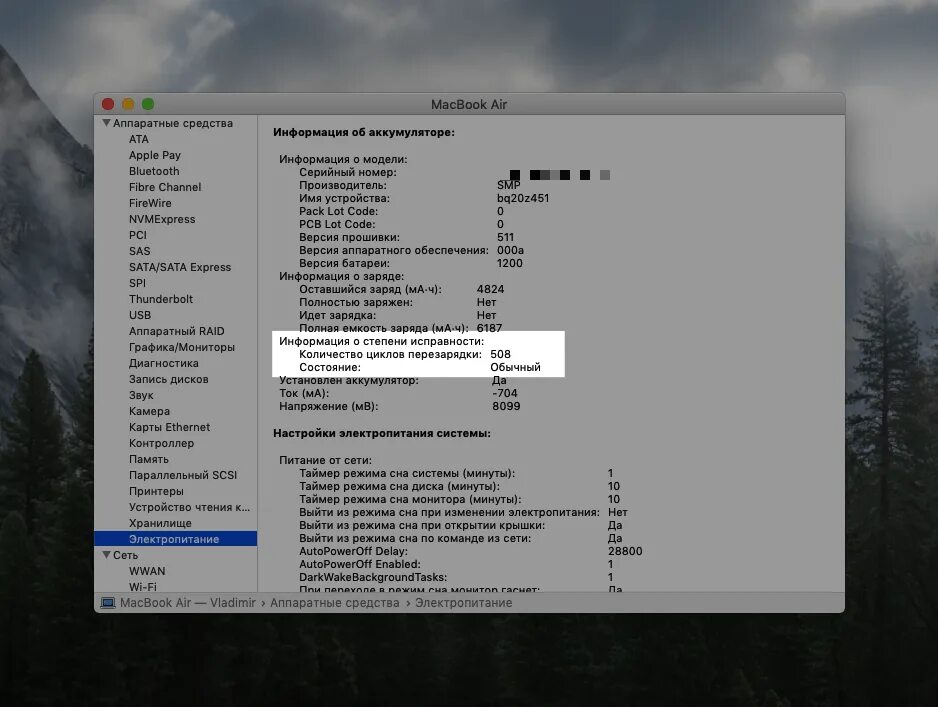This screenshot has height=707, width=938.
Task: Open Аппаратный RAID entry
Action: (x=176, y=331)
